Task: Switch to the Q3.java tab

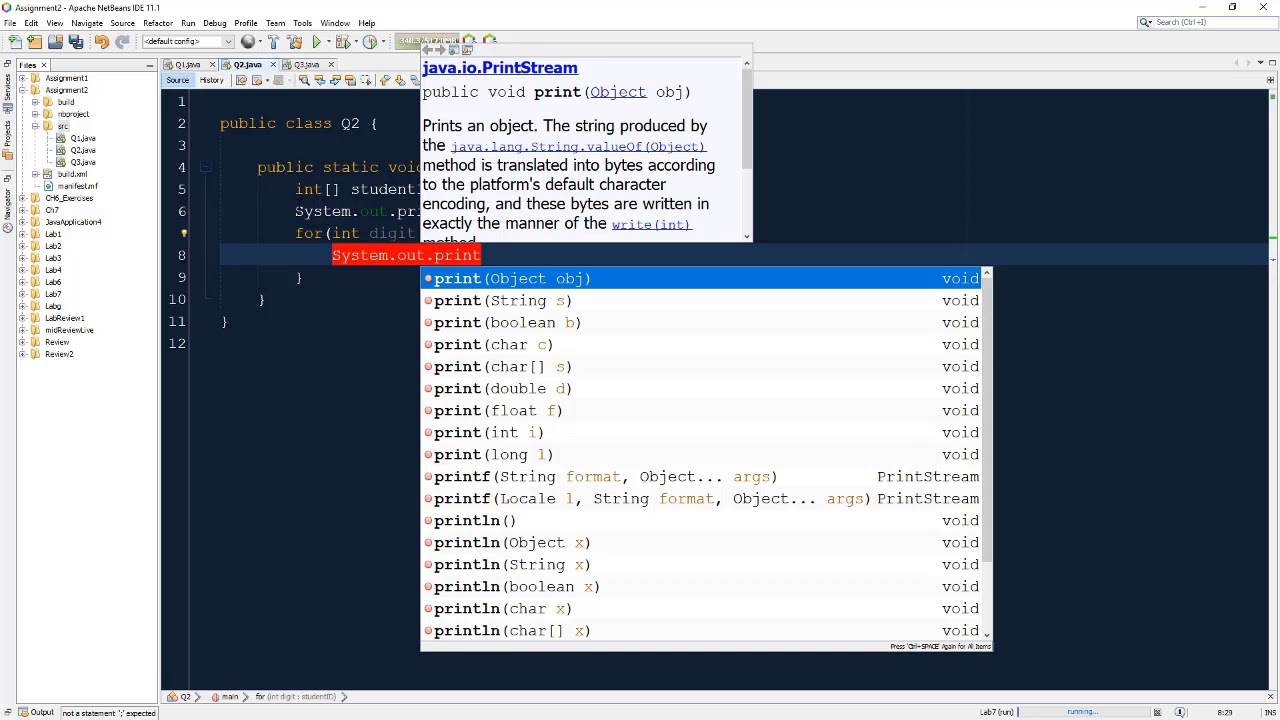Action: 306,65
